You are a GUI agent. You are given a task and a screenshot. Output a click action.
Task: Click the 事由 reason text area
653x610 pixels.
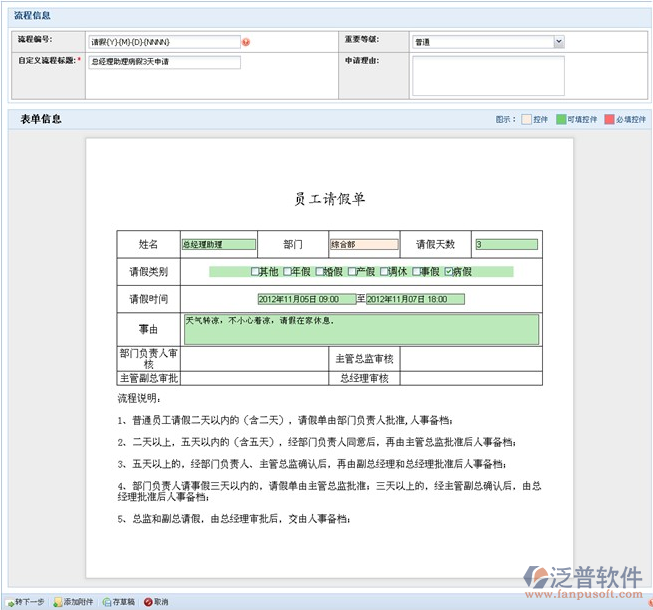coord(360,329)
